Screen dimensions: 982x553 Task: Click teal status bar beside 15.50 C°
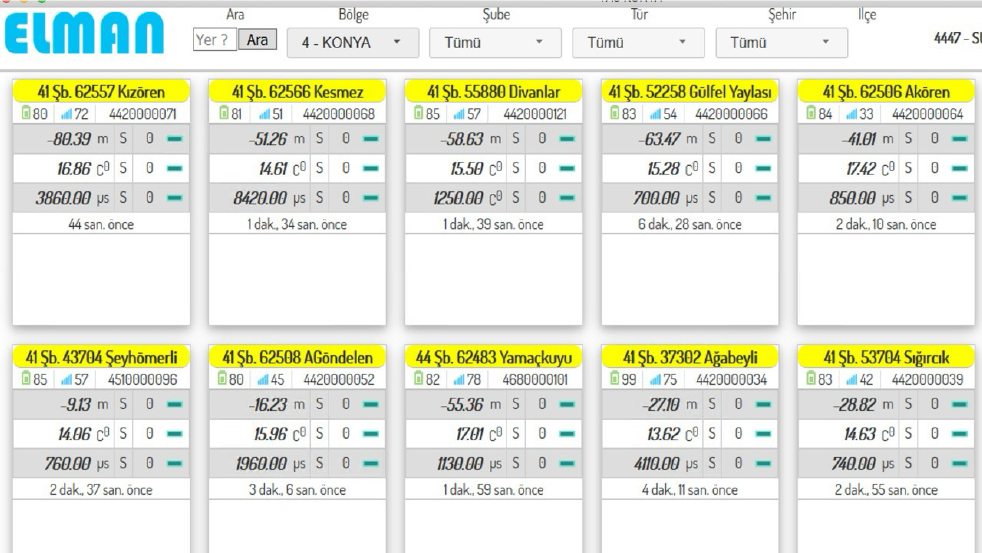[567, 168]
